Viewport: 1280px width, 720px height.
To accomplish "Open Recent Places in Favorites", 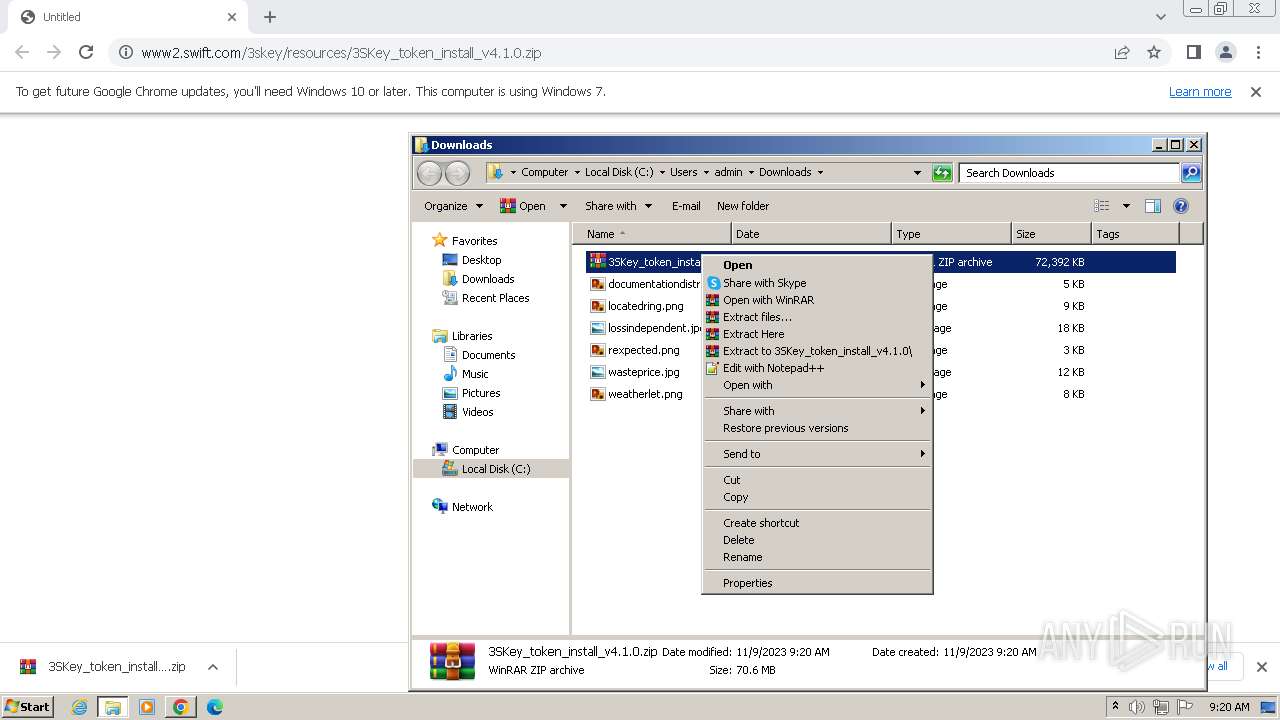I will coord(495,298).
